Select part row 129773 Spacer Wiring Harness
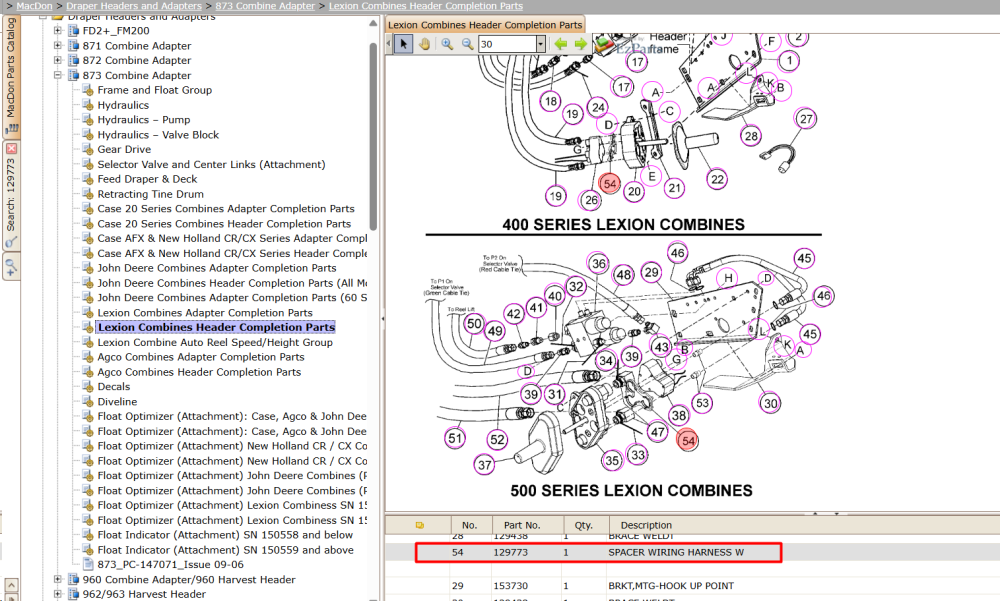The height and width of the screenshot is (601, 1000). (x=599, y=553)
